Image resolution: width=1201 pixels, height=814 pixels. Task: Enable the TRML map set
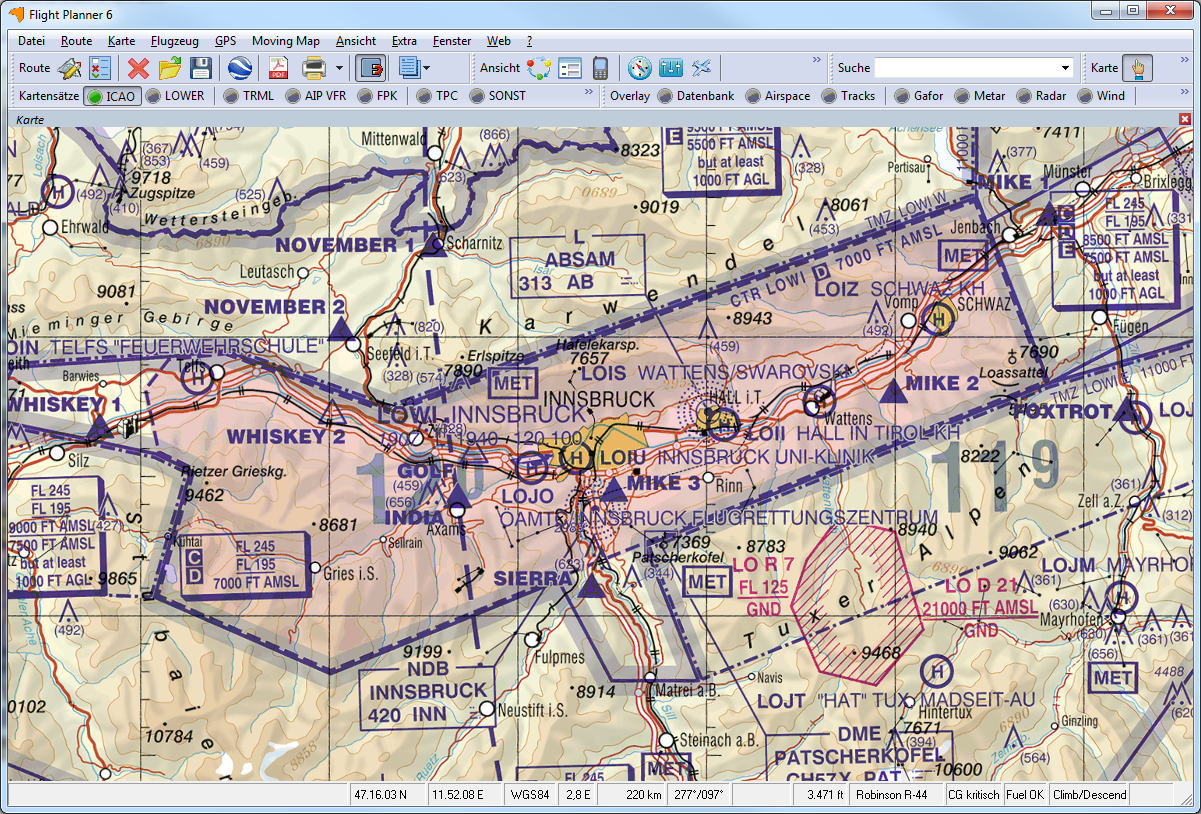click(249, 96)
